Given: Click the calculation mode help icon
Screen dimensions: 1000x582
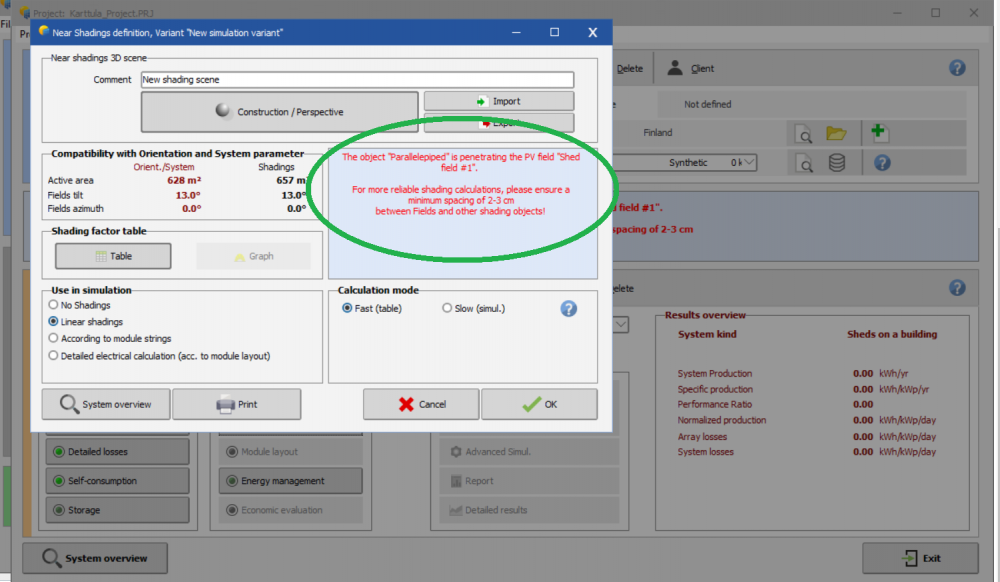Looking at the screenshot, I should 568,308.
